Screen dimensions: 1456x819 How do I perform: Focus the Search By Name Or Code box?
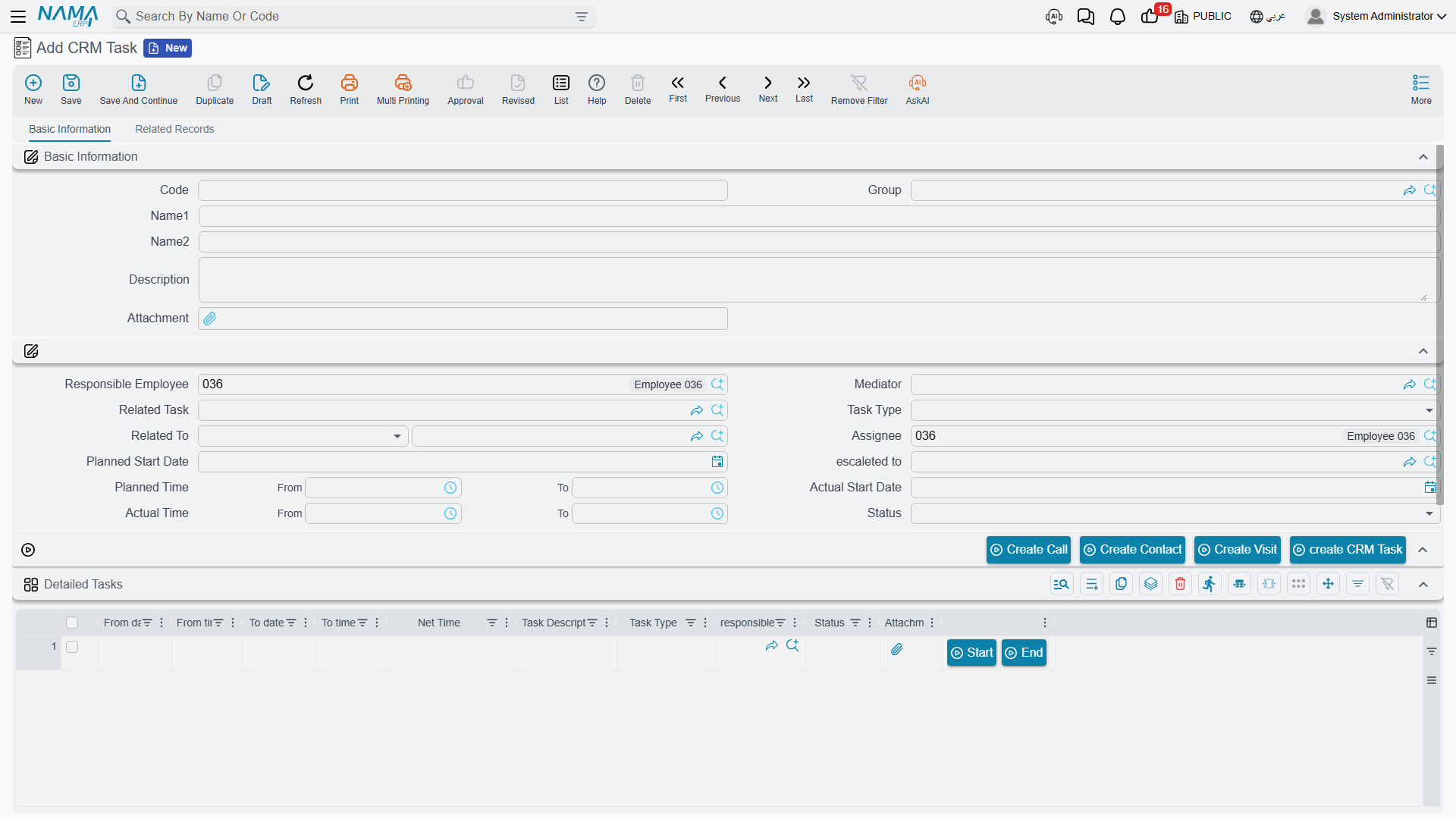pos(353,17)
